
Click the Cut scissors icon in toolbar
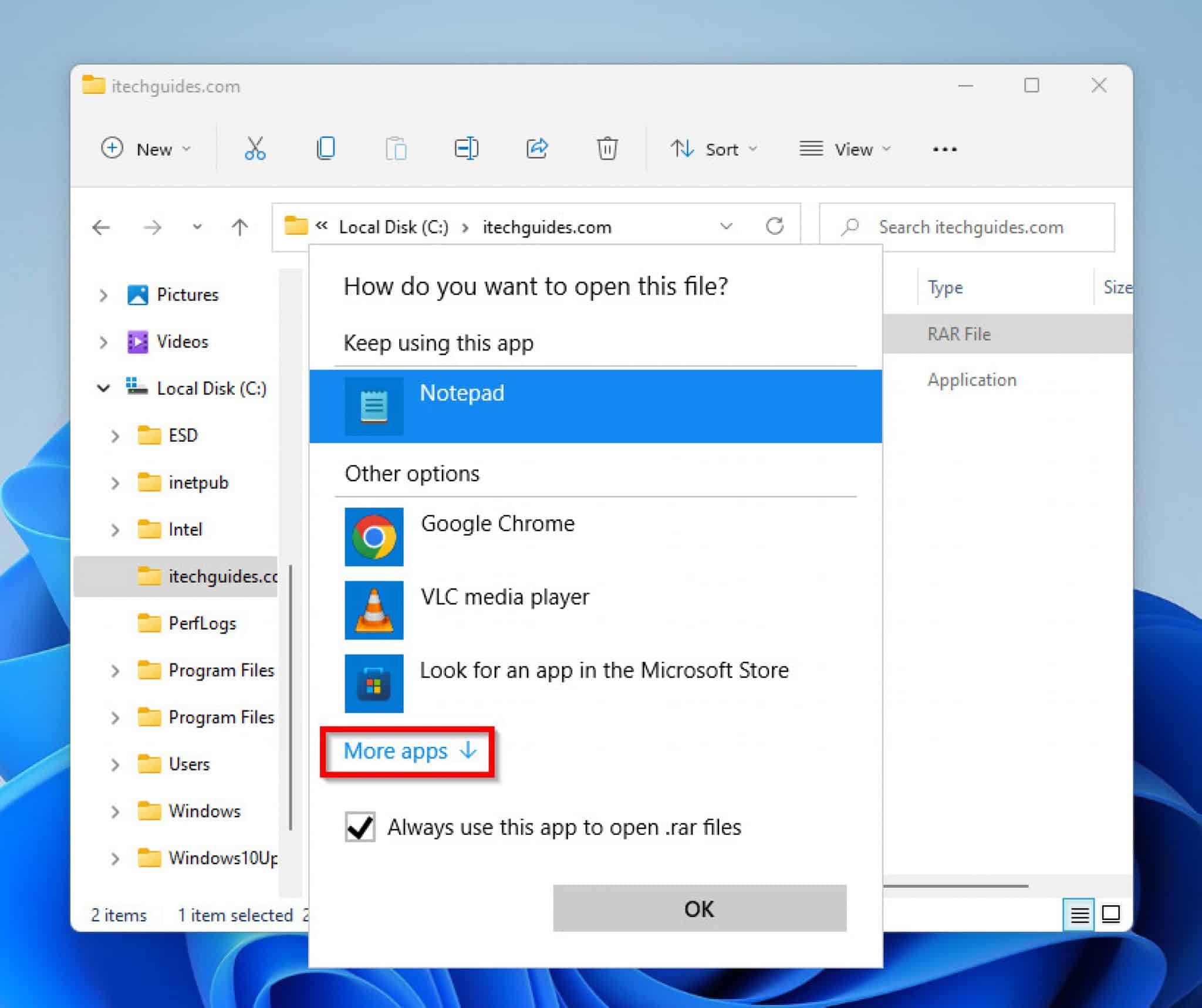255,148
